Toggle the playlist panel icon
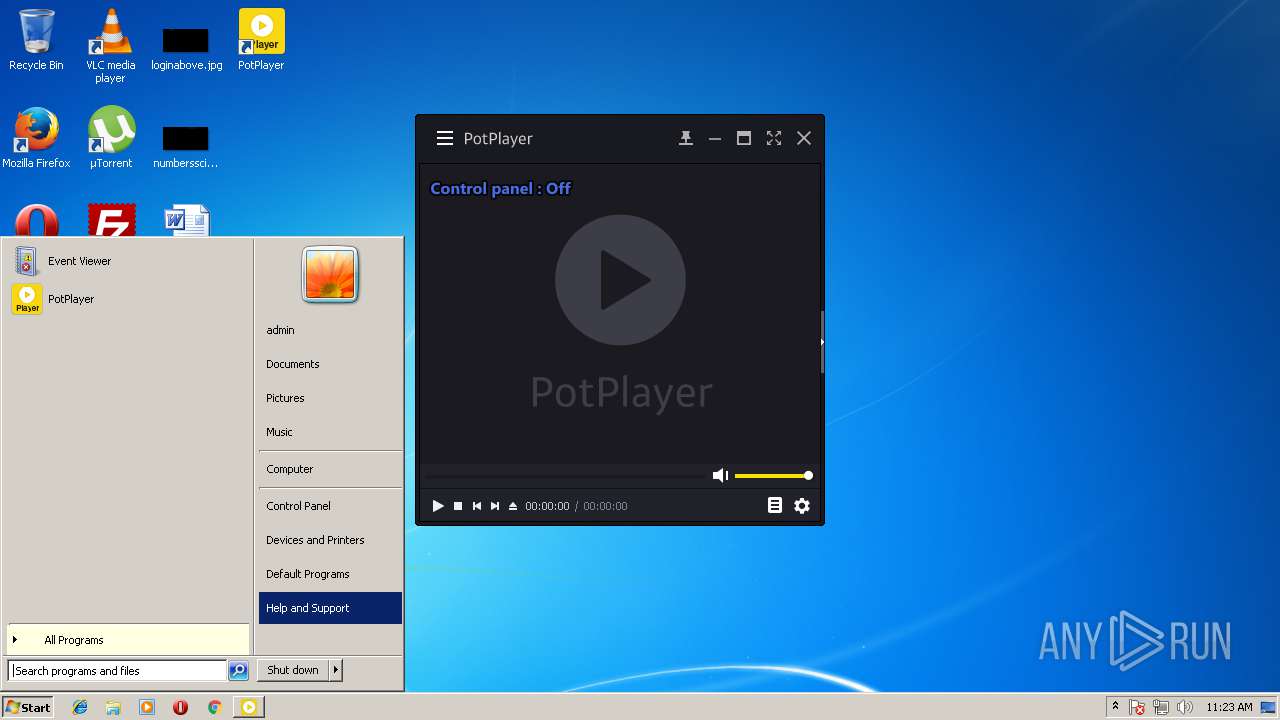Image resolution: width=1280 pixels, height=720 pixels. coord(775,506)
